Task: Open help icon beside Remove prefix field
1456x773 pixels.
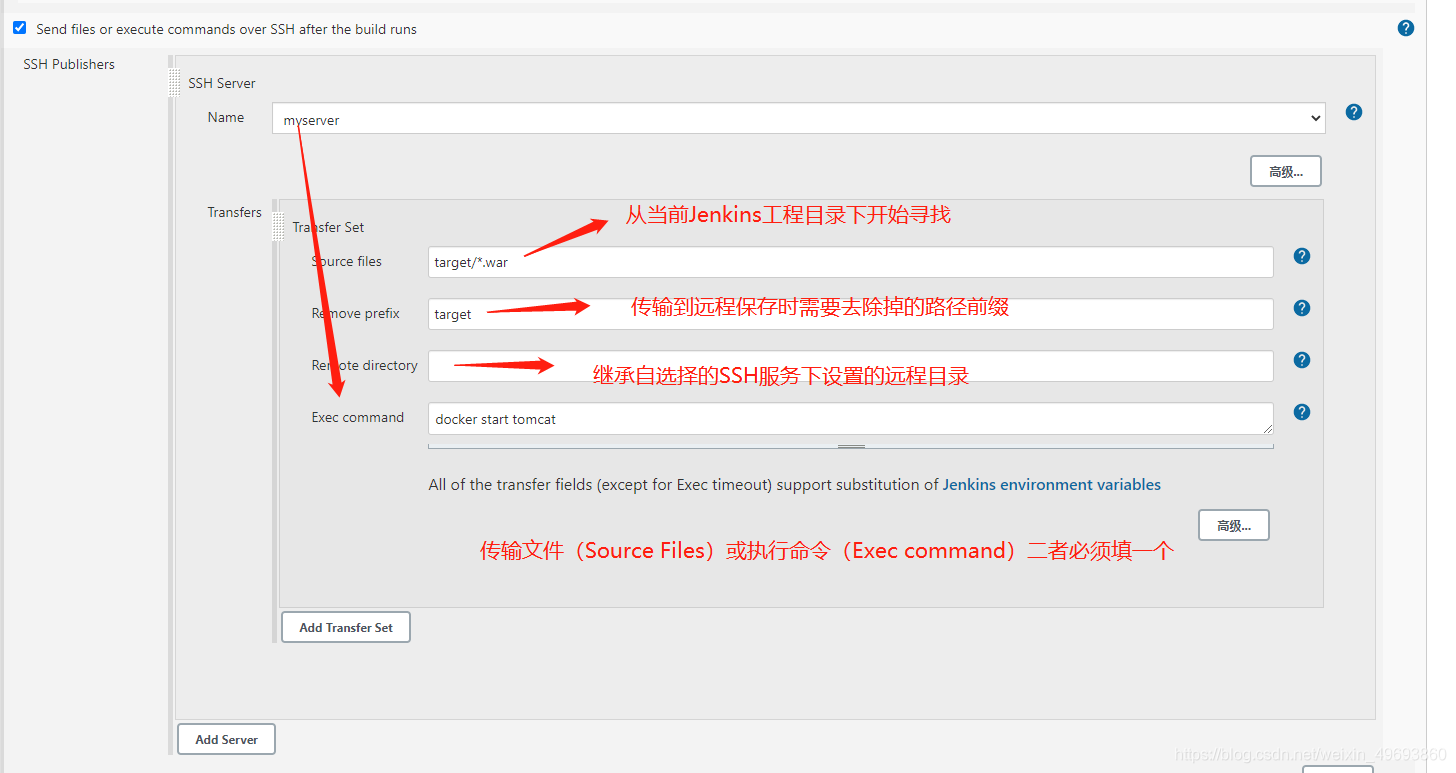Action: (1301, 308)
